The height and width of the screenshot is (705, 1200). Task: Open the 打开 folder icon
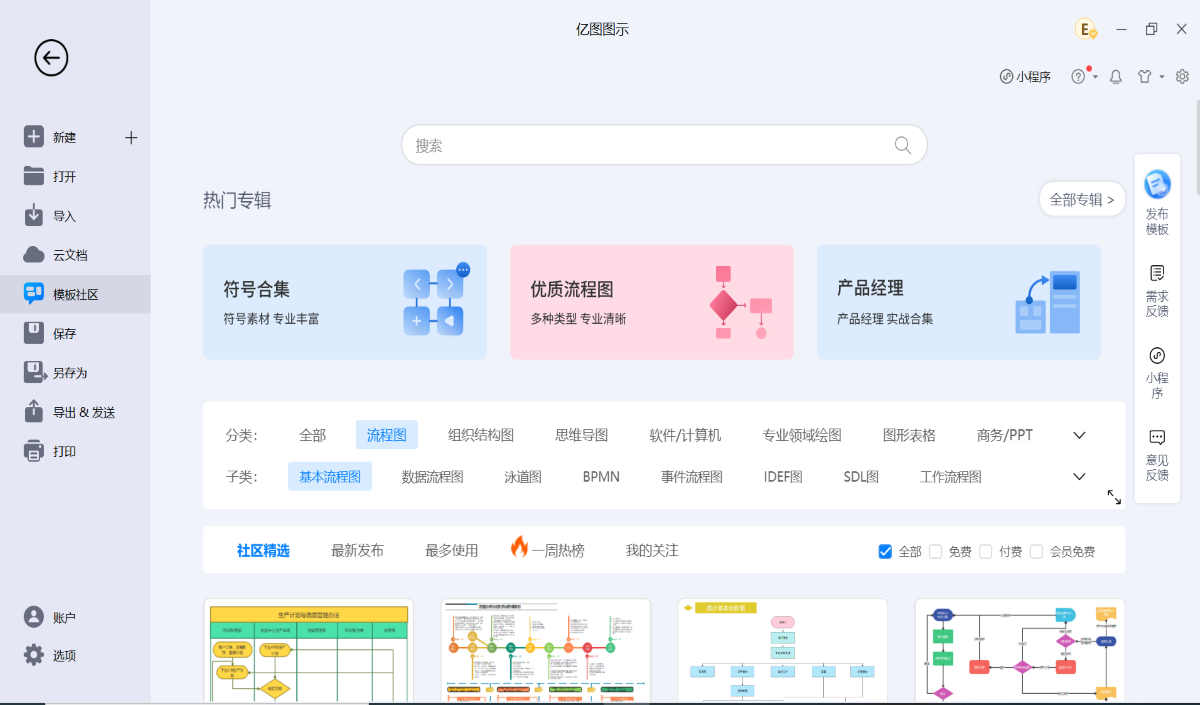pyautogui.click(x=34, y=176)
